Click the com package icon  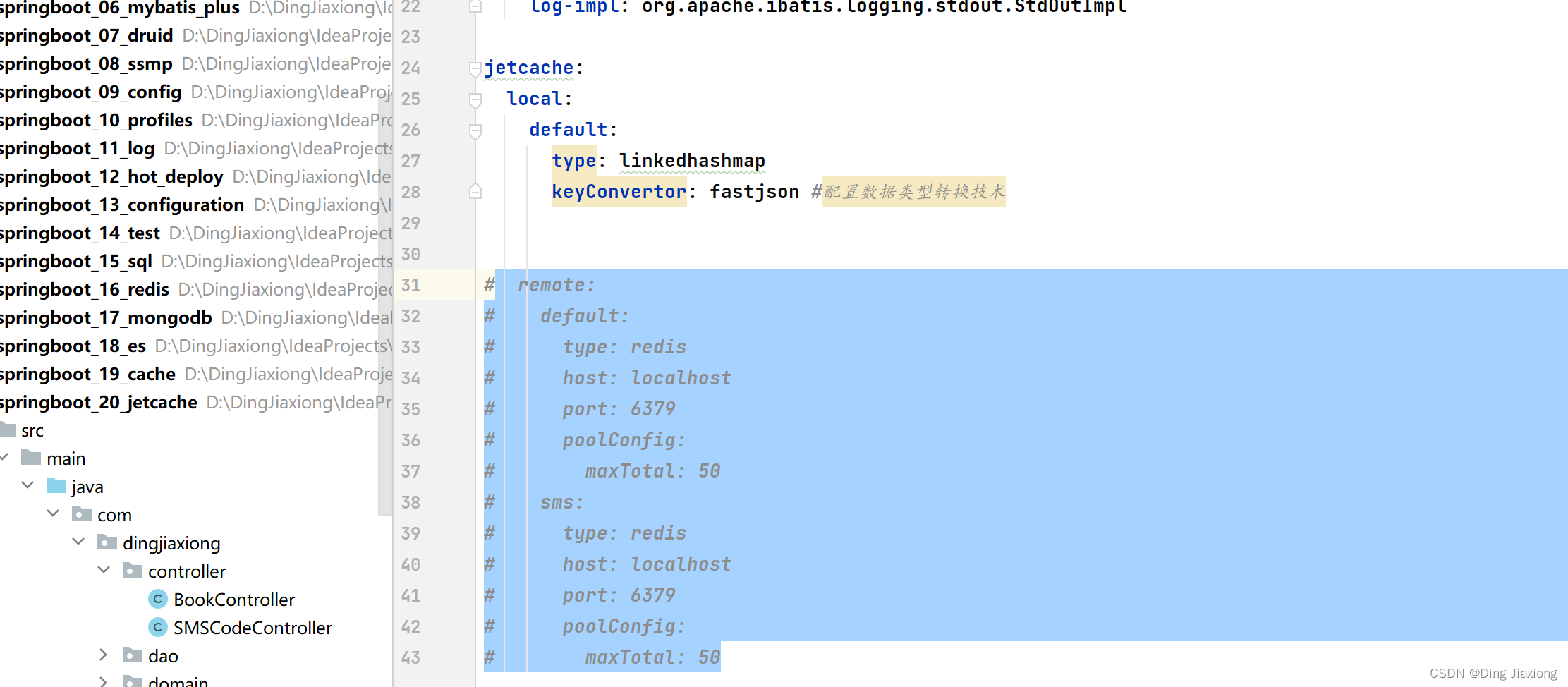coord(82,514)
